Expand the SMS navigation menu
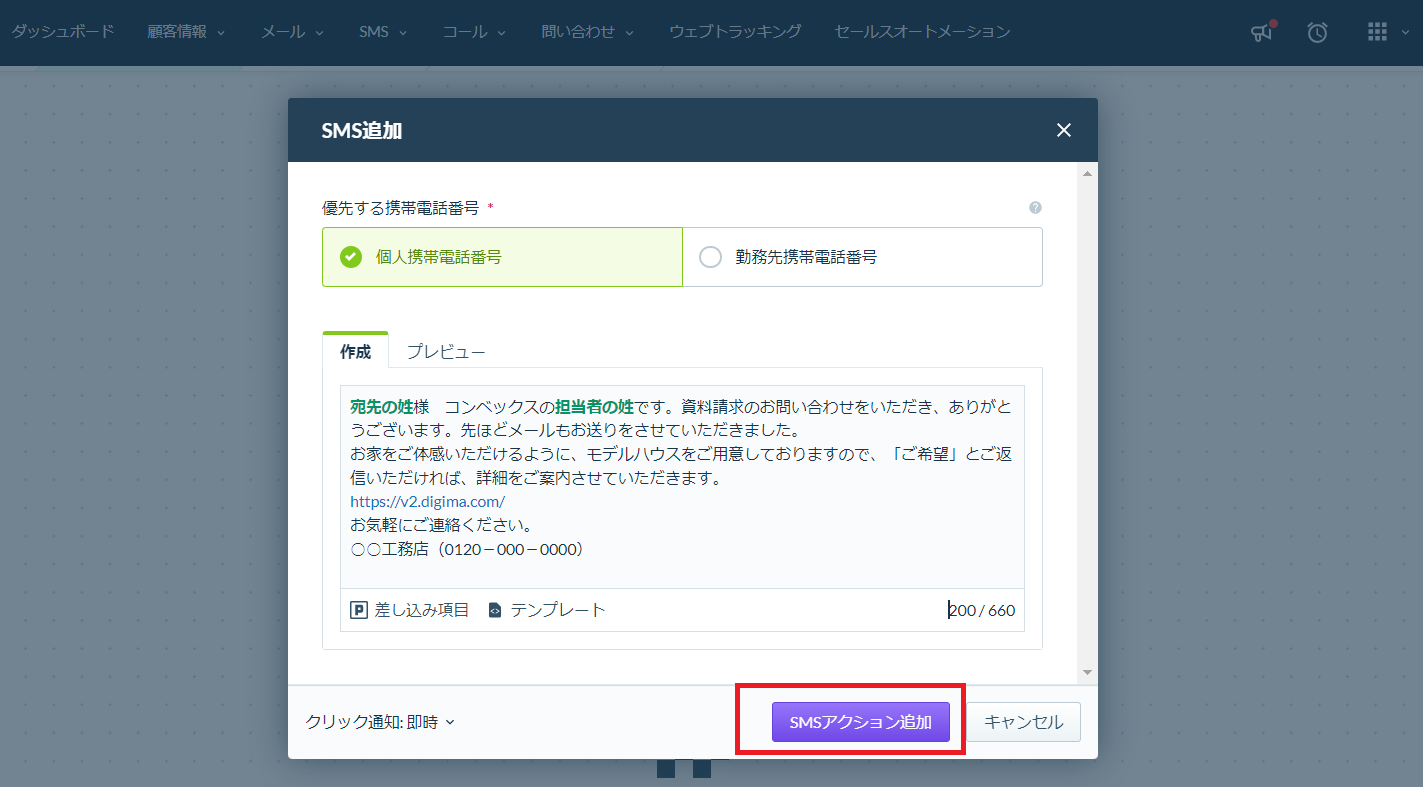The height and width of the screenshot is (787, 1423). coord(383,32)
